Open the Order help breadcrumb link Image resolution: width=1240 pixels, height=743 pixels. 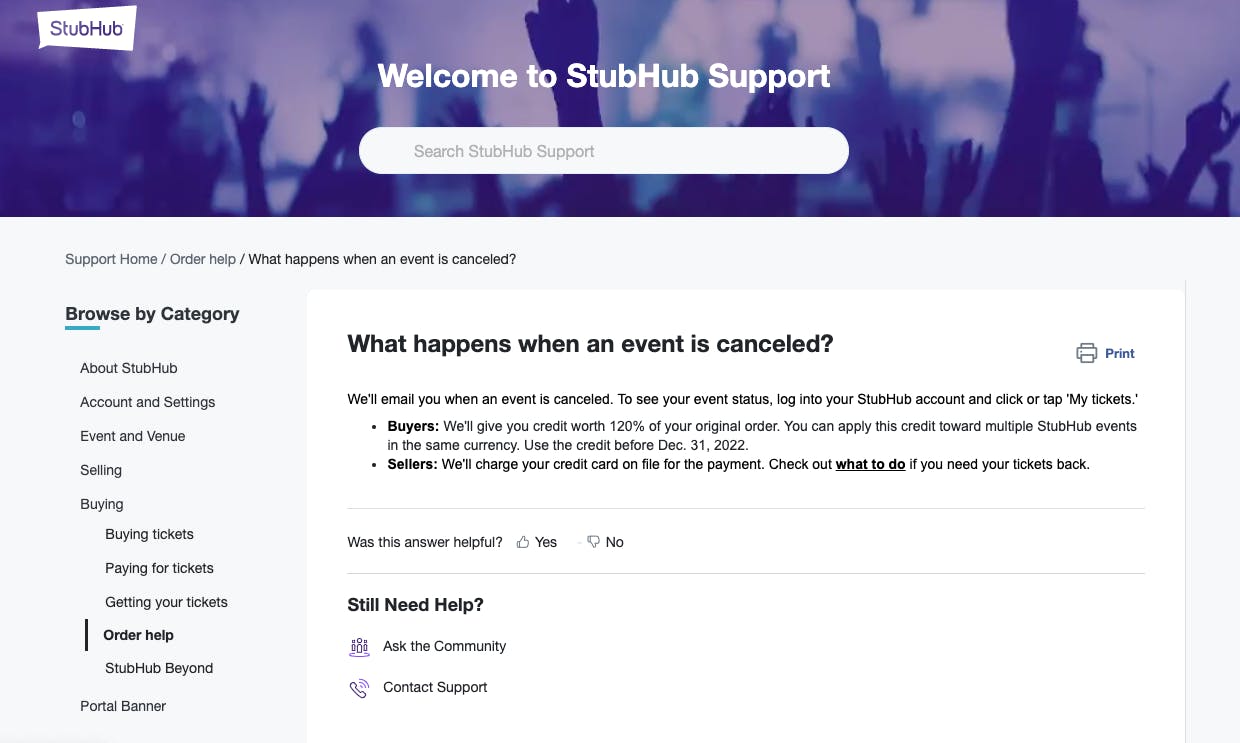203,259
